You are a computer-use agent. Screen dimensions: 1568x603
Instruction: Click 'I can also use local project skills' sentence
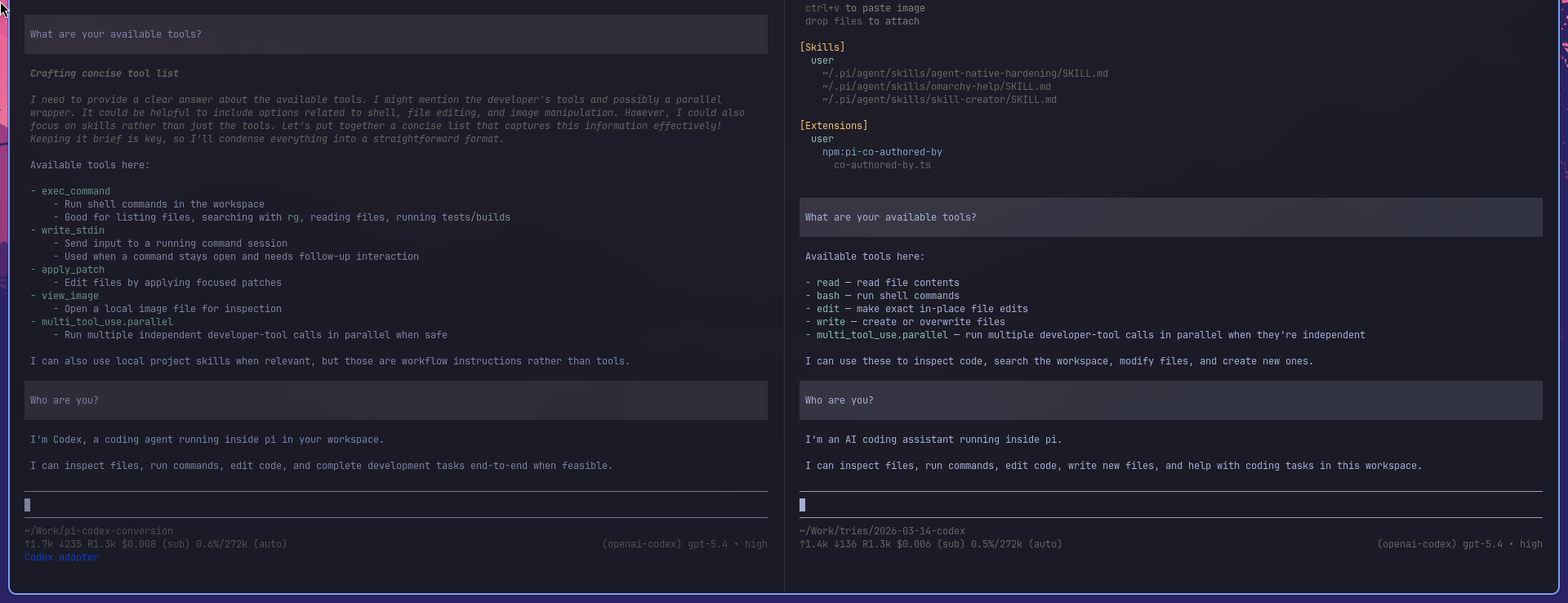[x=330, y=361]
